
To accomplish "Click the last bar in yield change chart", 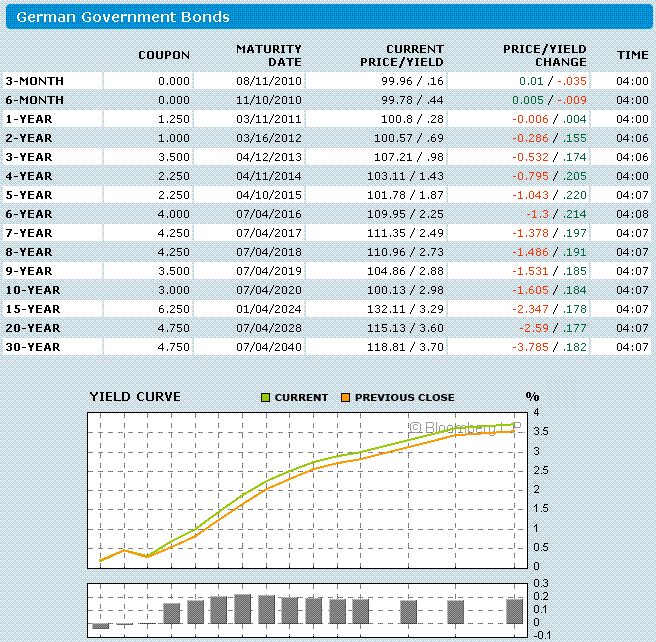I will point(514,611).
